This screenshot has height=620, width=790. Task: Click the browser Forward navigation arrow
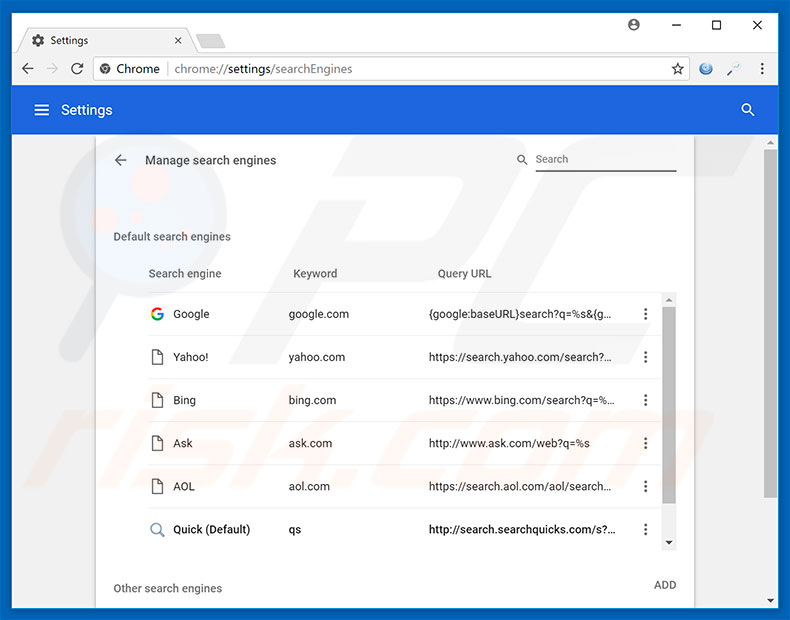[52, 68]
